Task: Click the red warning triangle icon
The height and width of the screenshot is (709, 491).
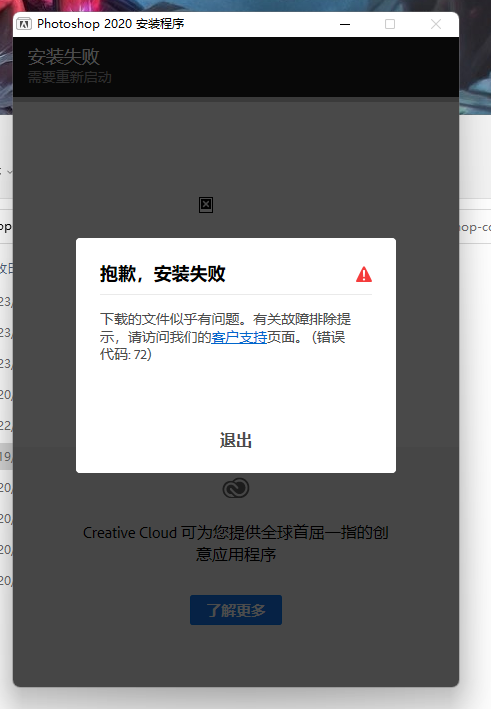Action: pos(364,274)
